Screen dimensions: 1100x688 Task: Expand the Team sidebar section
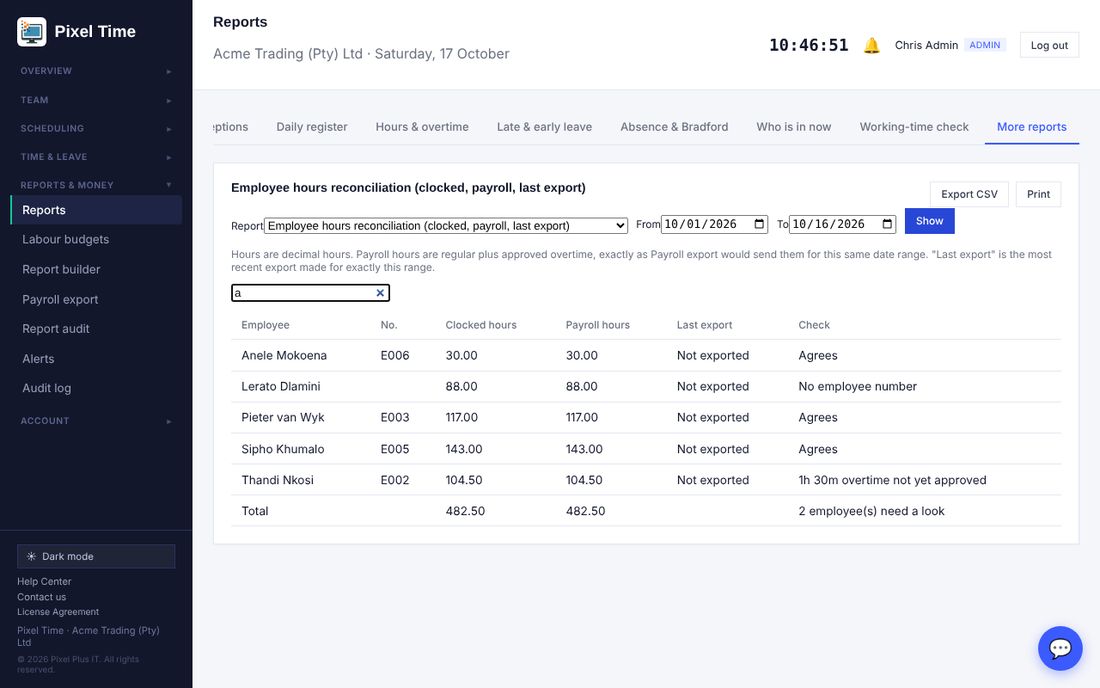[96, 100]
